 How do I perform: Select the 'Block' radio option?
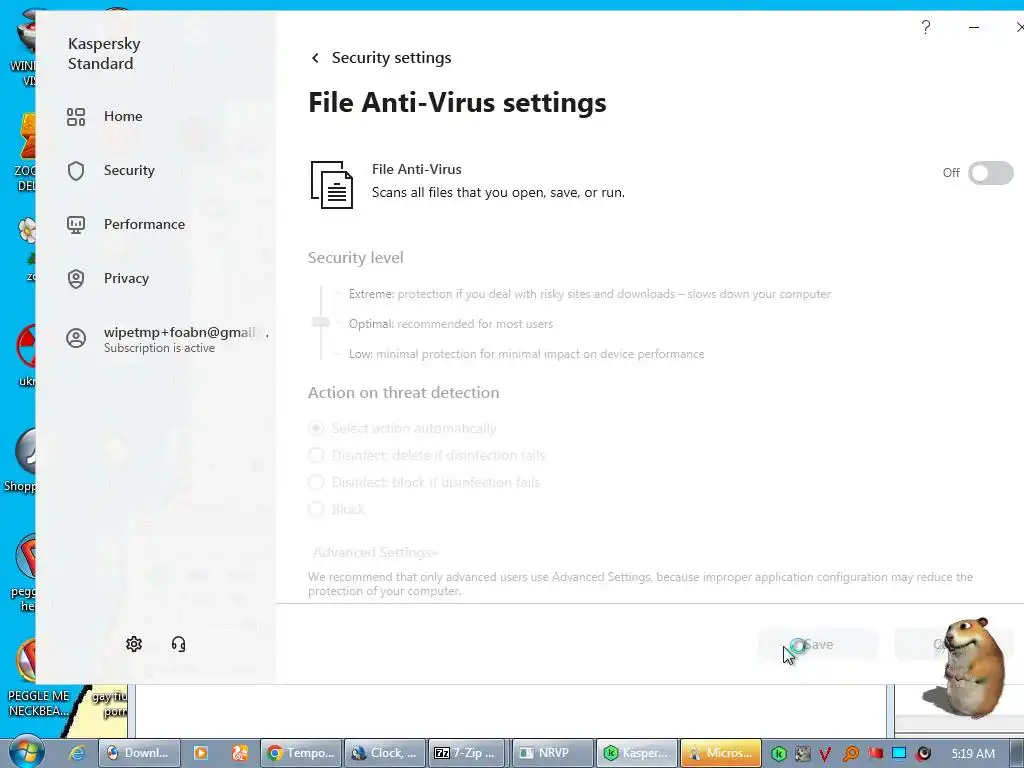pos(316,509)
